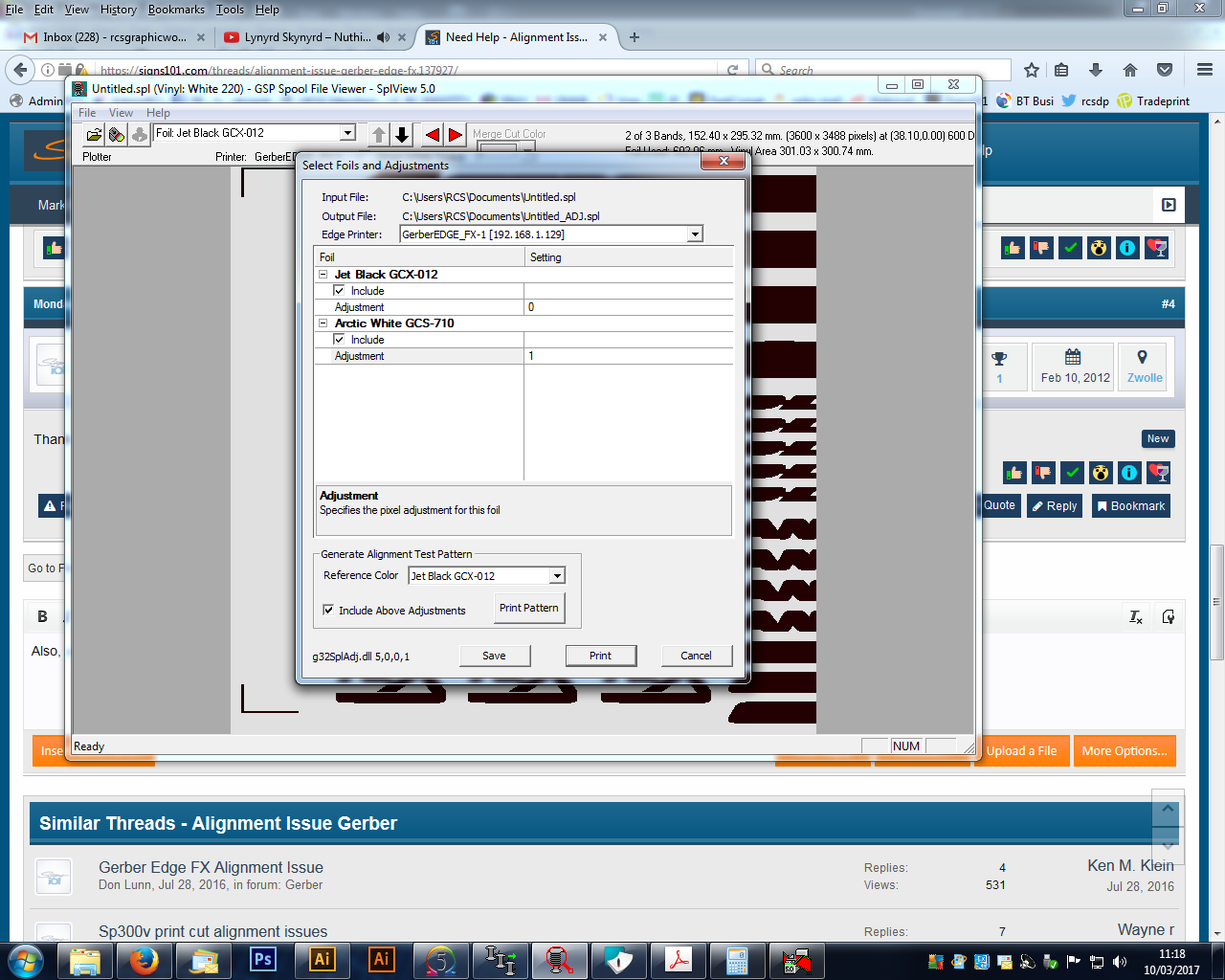Click the browser page vertical scrollbar thumb
The image size is (1225, 980).
[x=1216, y=603]
